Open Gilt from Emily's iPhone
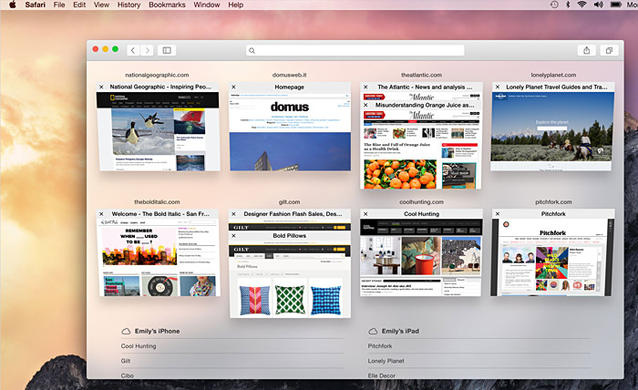This screenshot has width=638, height=390. pyautogui.click(x=125, y=361)
